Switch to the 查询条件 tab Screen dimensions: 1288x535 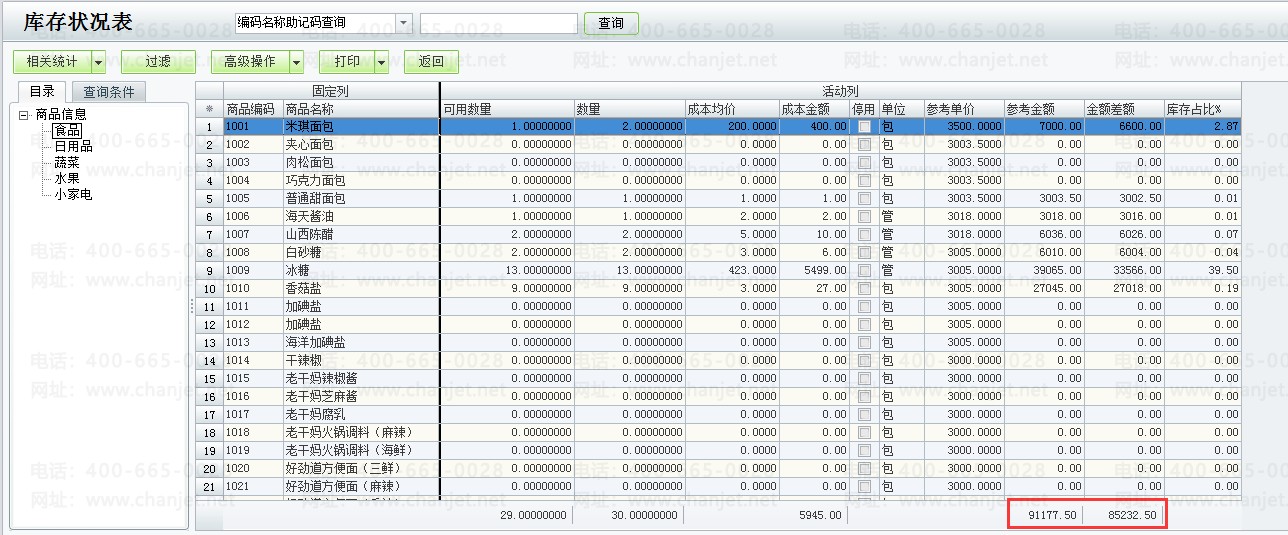(x=108, y=92)
